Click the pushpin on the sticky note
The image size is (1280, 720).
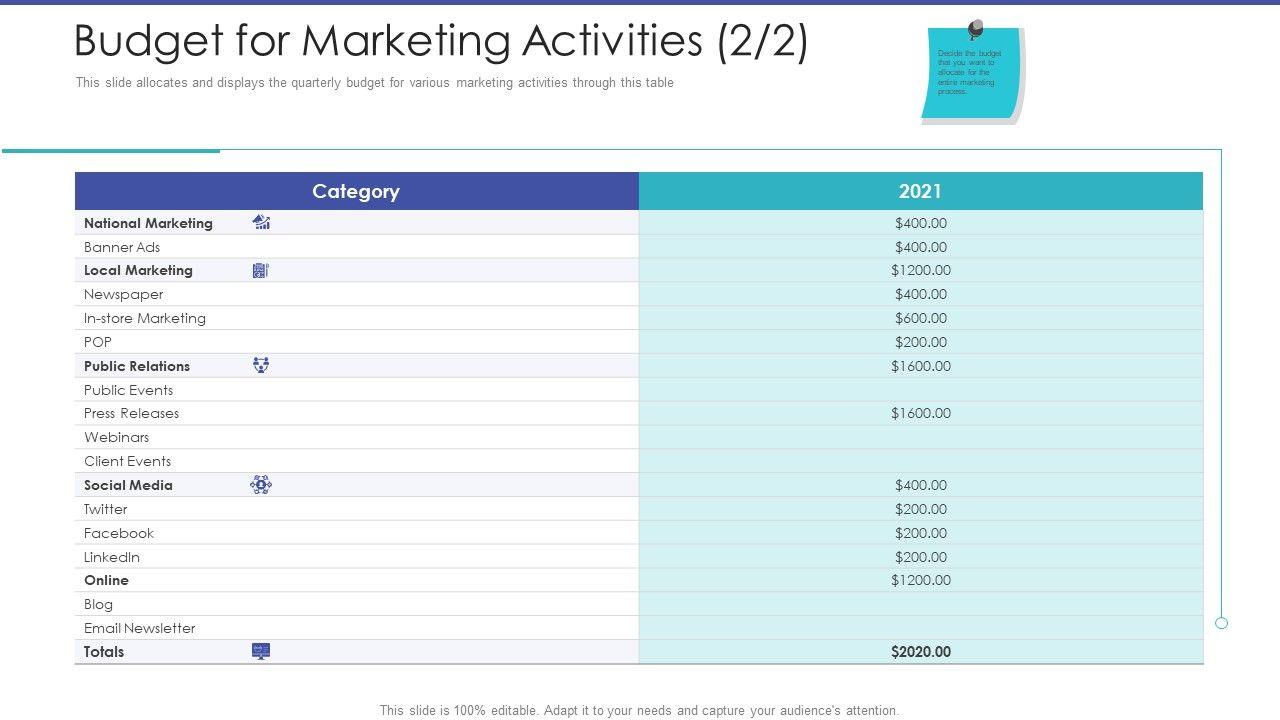(x=975, y=29)
